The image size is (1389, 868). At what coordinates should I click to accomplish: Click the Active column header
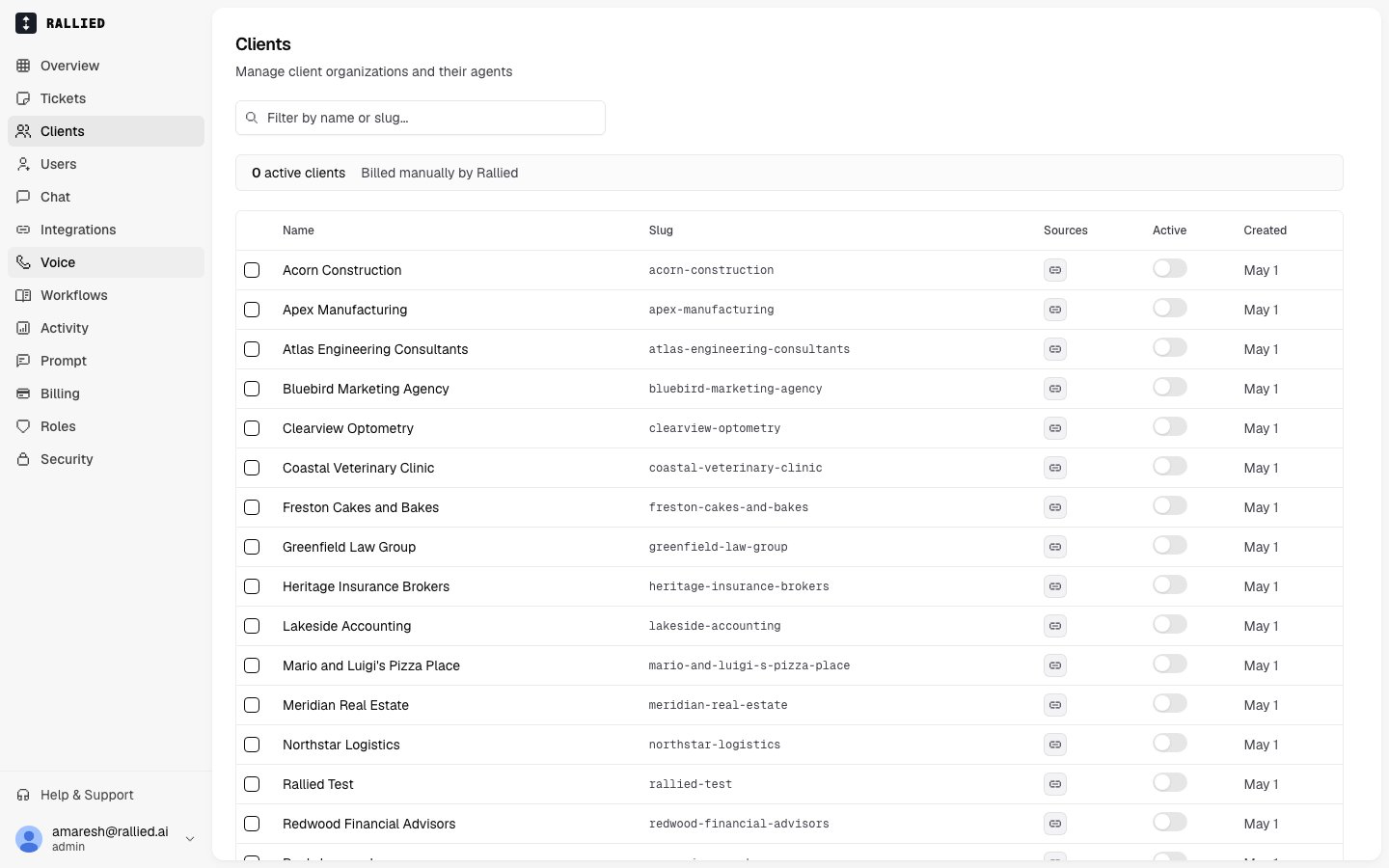(1169, 231)
